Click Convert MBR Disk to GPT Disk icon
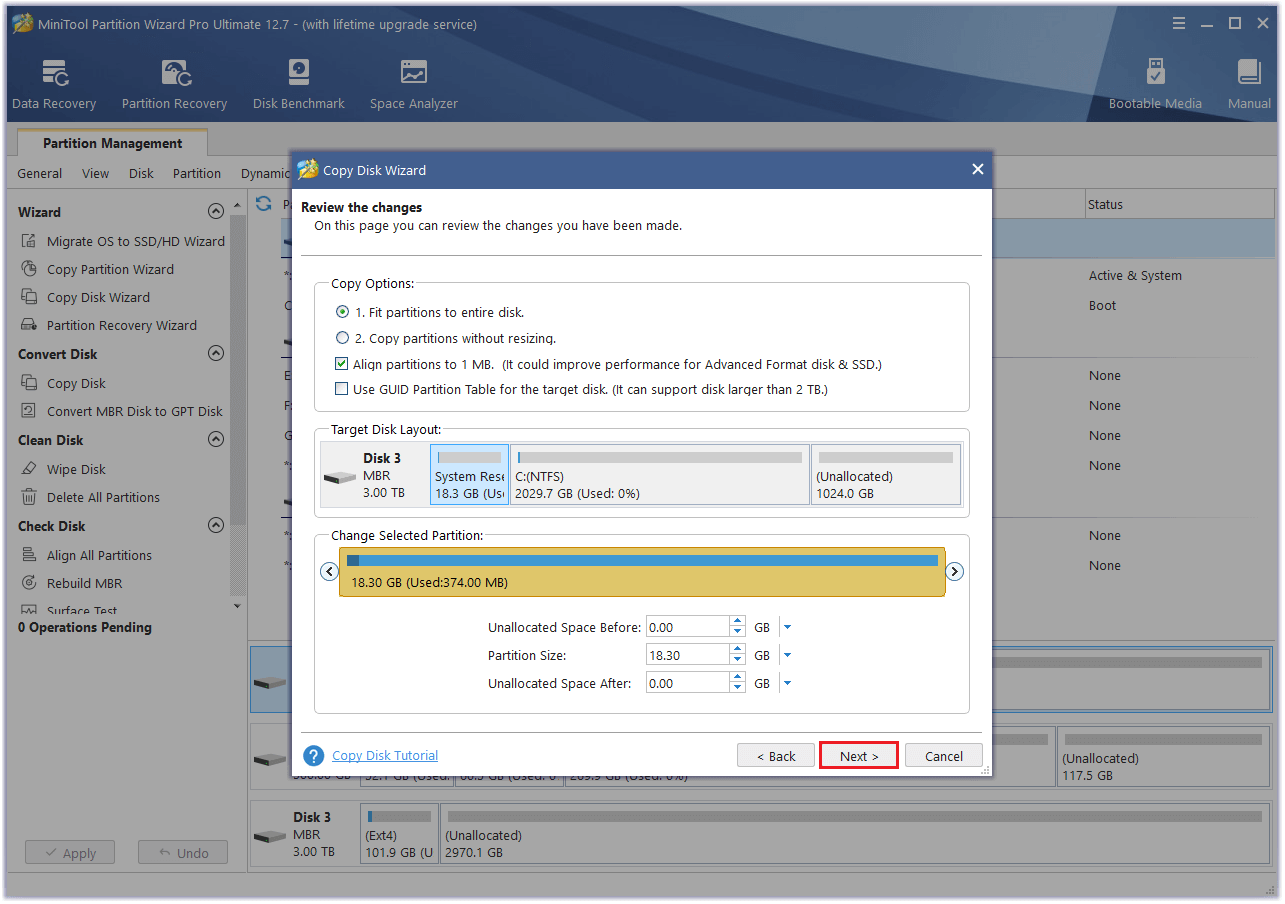The image size is (1285, 904). (x=29, y=411)
